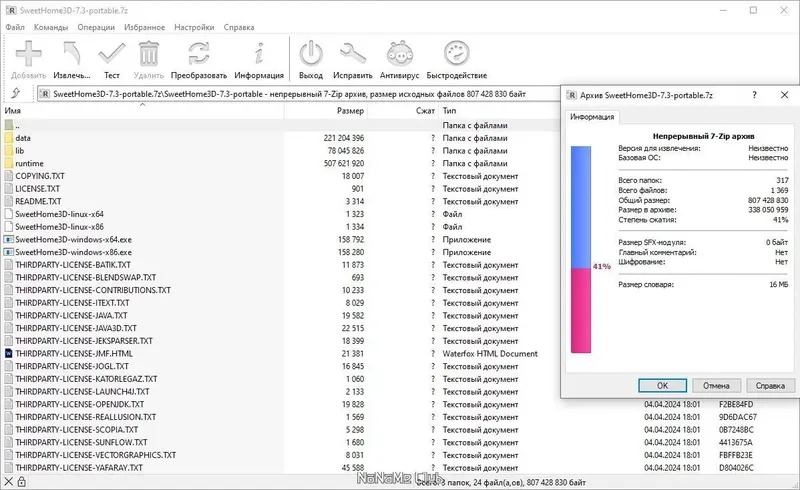Screen dimensions: 800x490
Task: Confirm with the OK button
Action: (662, 385)
